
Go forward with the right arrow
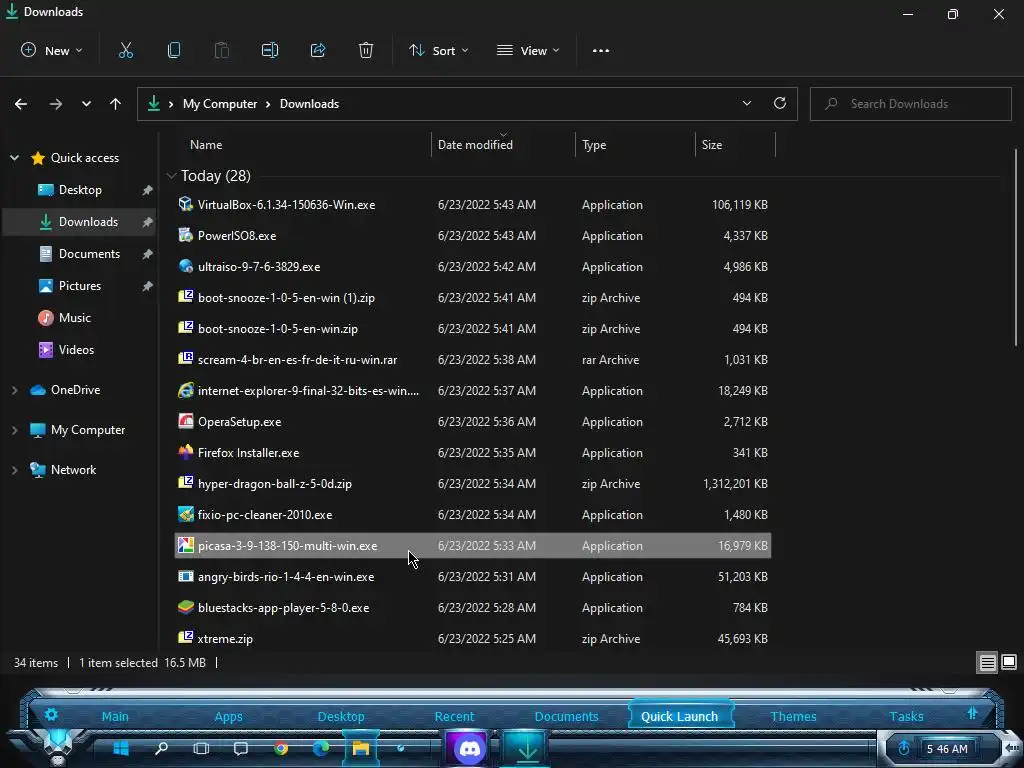pyautogui.click(x=56, y=104)
